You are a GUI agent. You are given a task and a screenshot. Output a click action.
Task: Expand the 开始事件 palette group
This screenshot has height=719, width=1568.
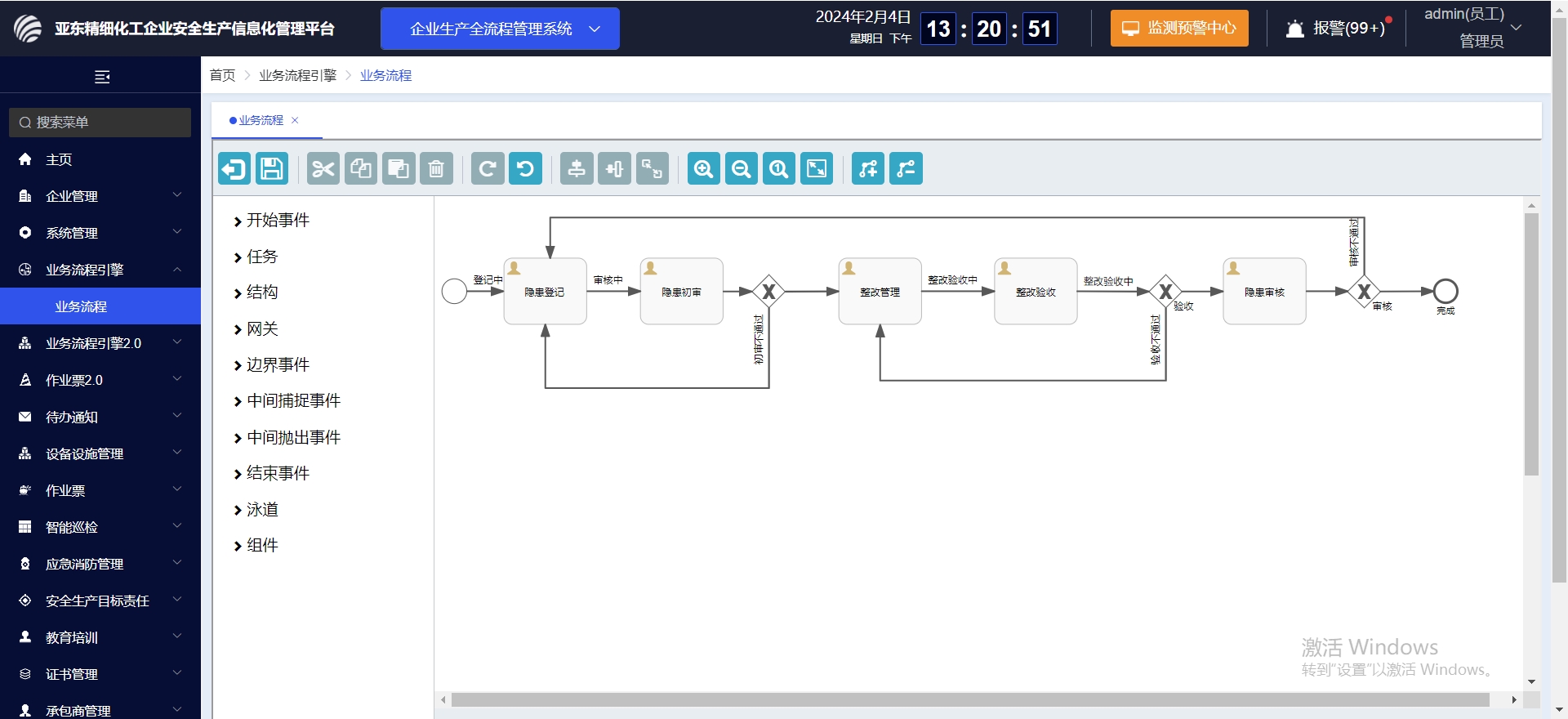tap(272, 221)
